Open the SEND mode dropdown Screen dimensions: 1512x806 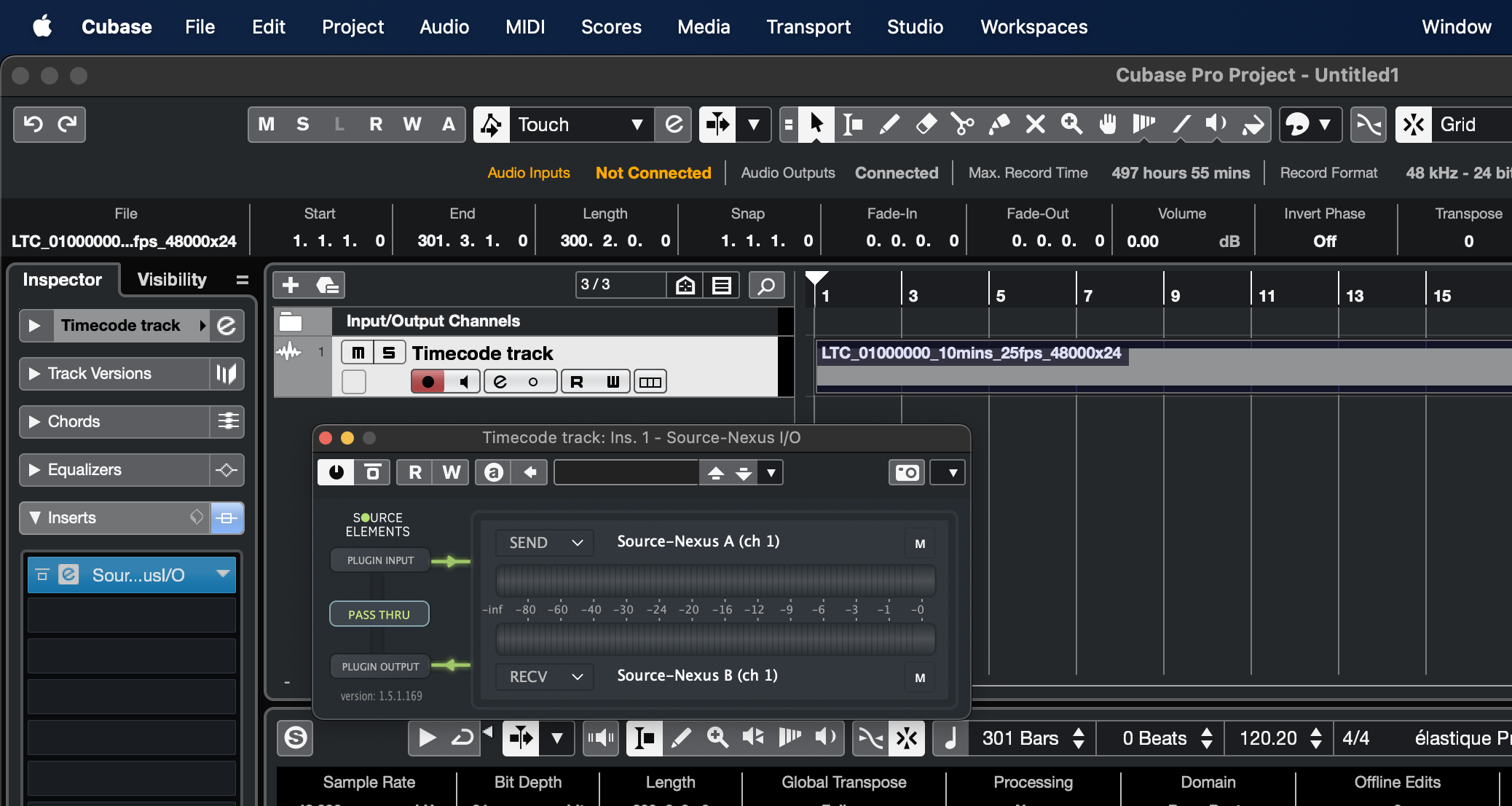coord(545,543)
